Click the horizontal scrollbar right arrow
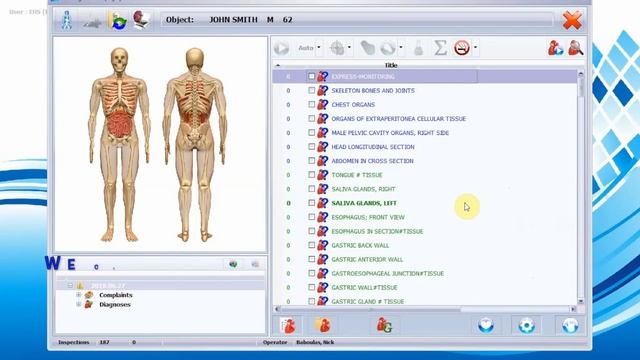 pos(573,309)
